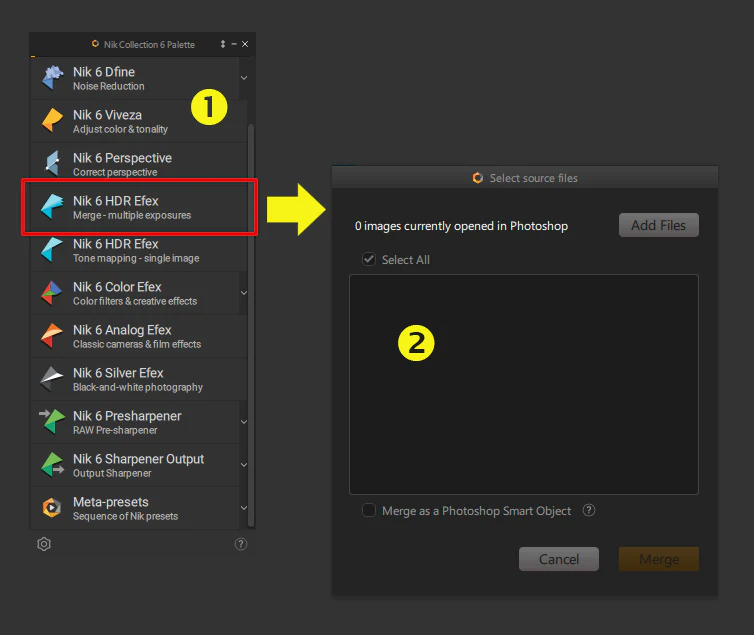Click the Nik 6 Presharpener icon

[x=52, y=422]
